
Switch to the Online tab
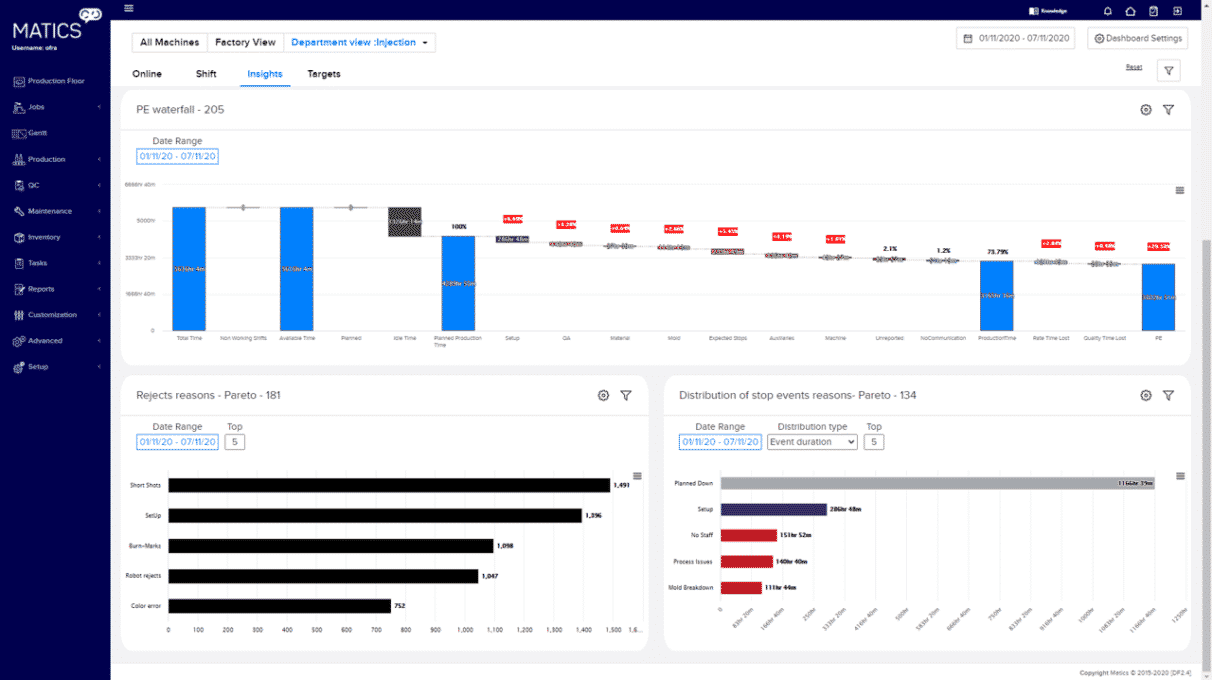pyautogui.click(x=147, y=74)
